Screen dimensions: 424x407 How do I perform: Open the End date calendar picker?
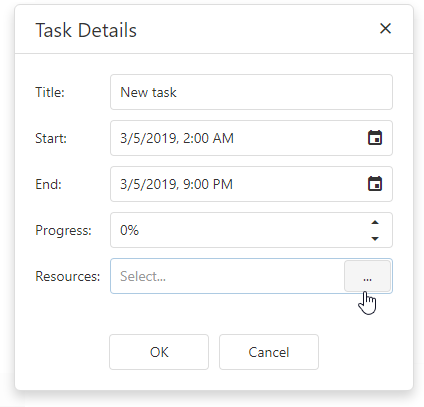(375, 184)
